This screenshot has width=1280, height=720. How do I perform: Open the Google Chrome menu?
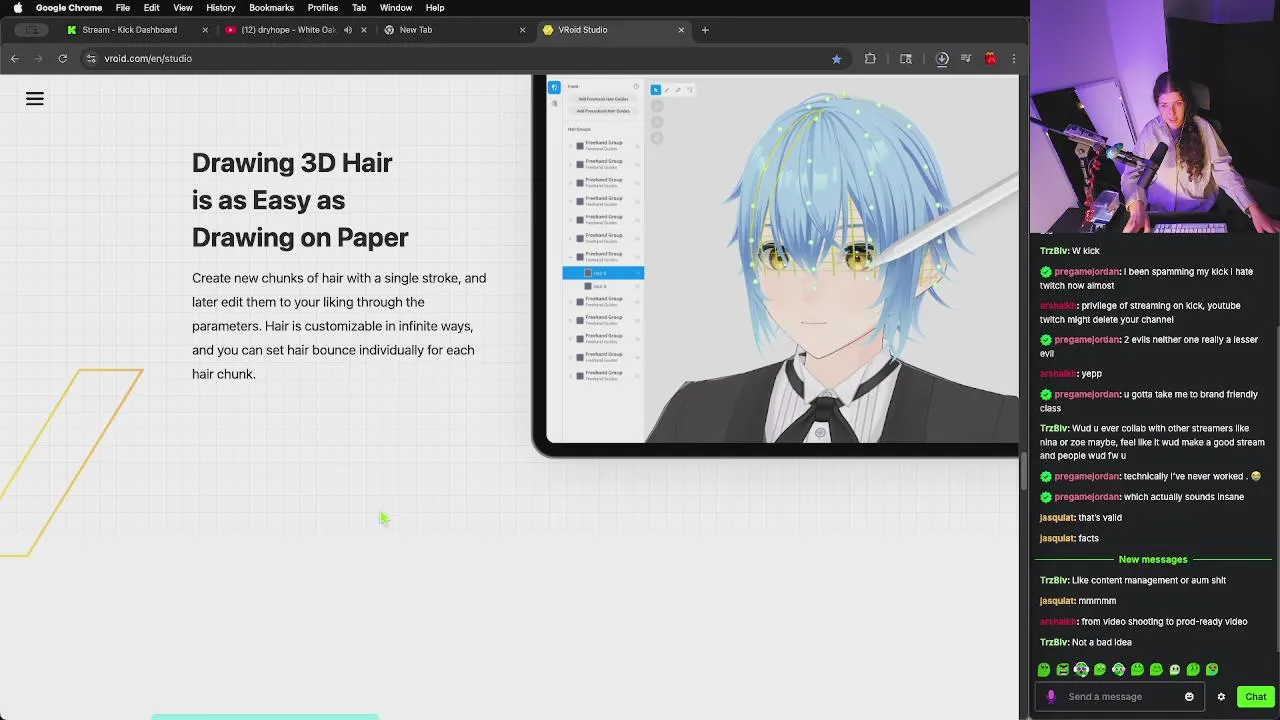[69, 8]
